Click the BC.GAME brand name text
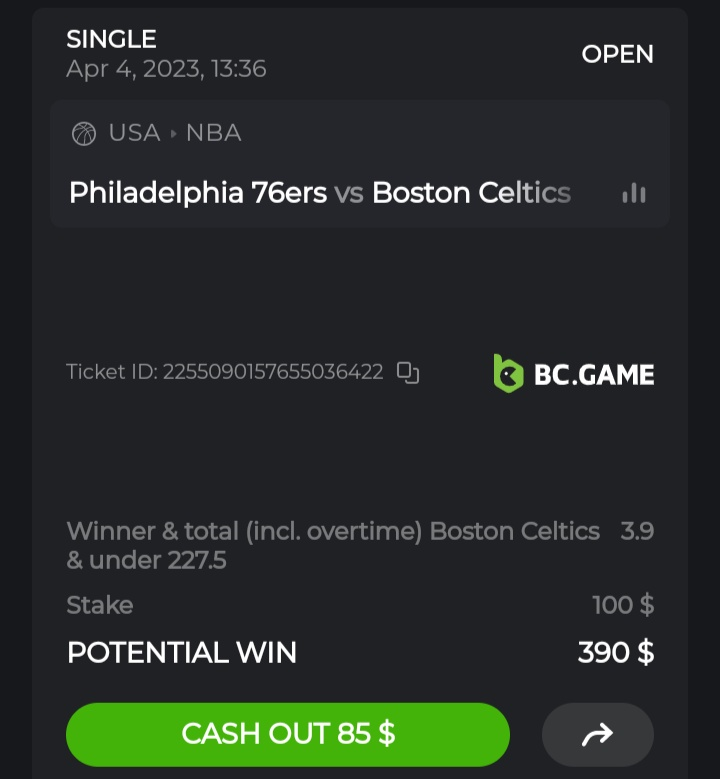 594,375
